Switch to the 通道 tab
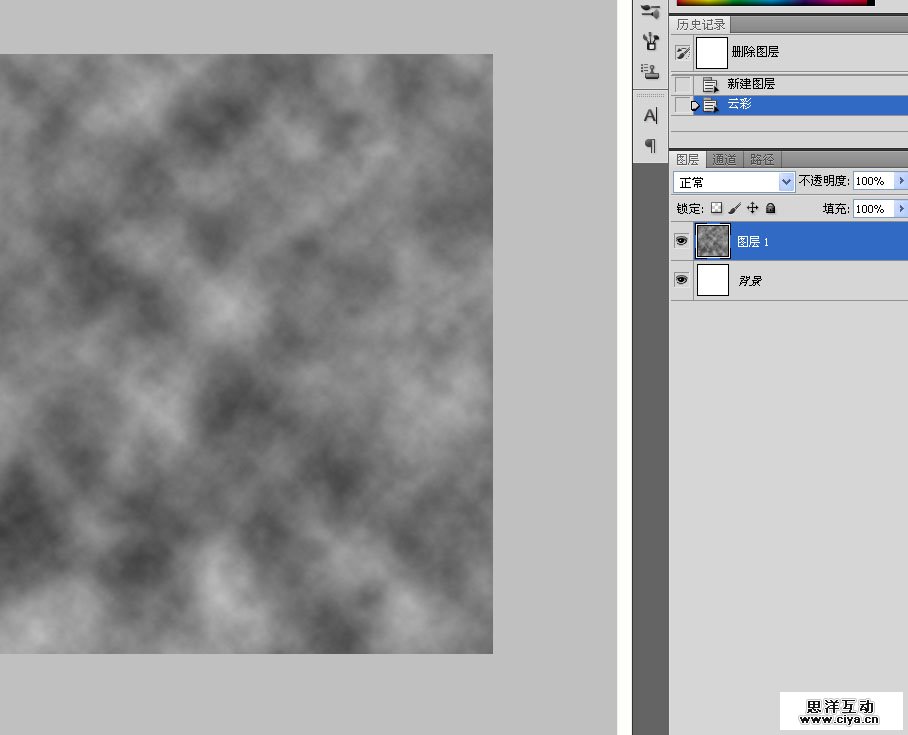 click(724, 159)
